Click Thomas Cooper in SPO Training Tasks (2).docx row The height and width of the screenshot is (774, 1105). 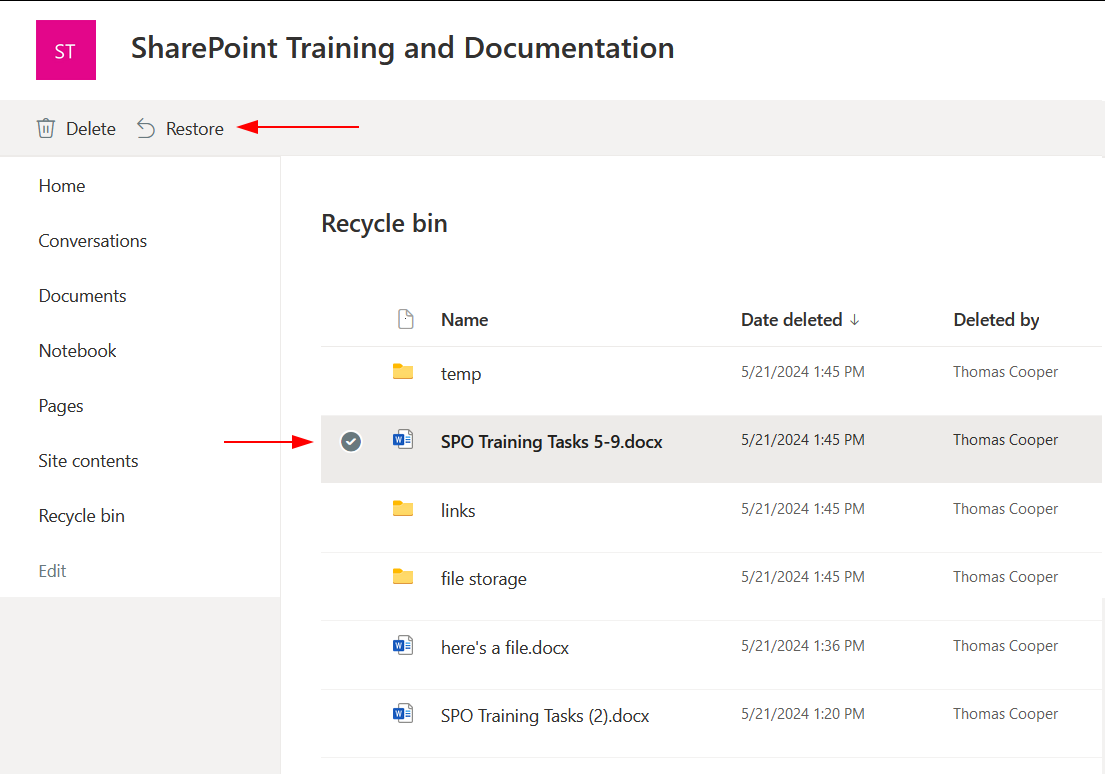(1006, 714)
